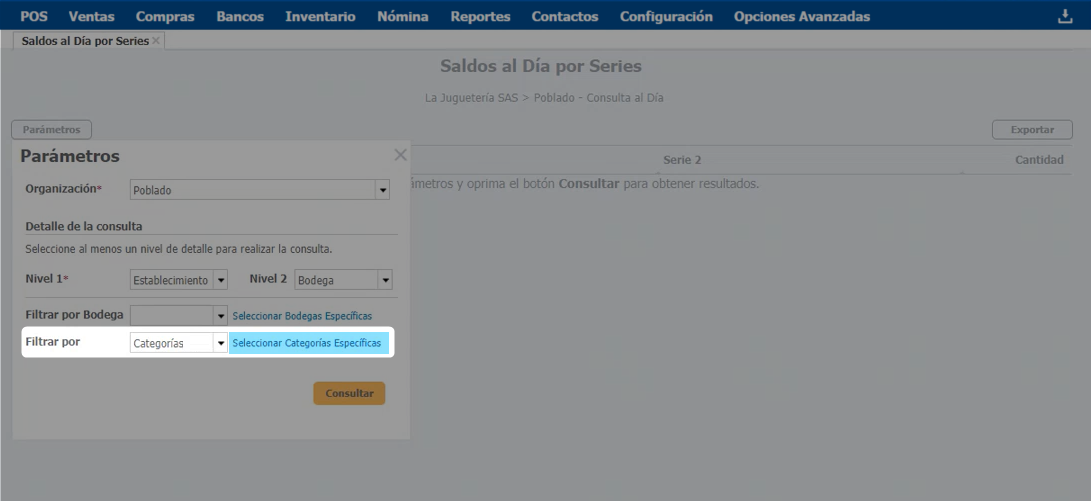Open the Opciones Avanzadas menu

801,16
